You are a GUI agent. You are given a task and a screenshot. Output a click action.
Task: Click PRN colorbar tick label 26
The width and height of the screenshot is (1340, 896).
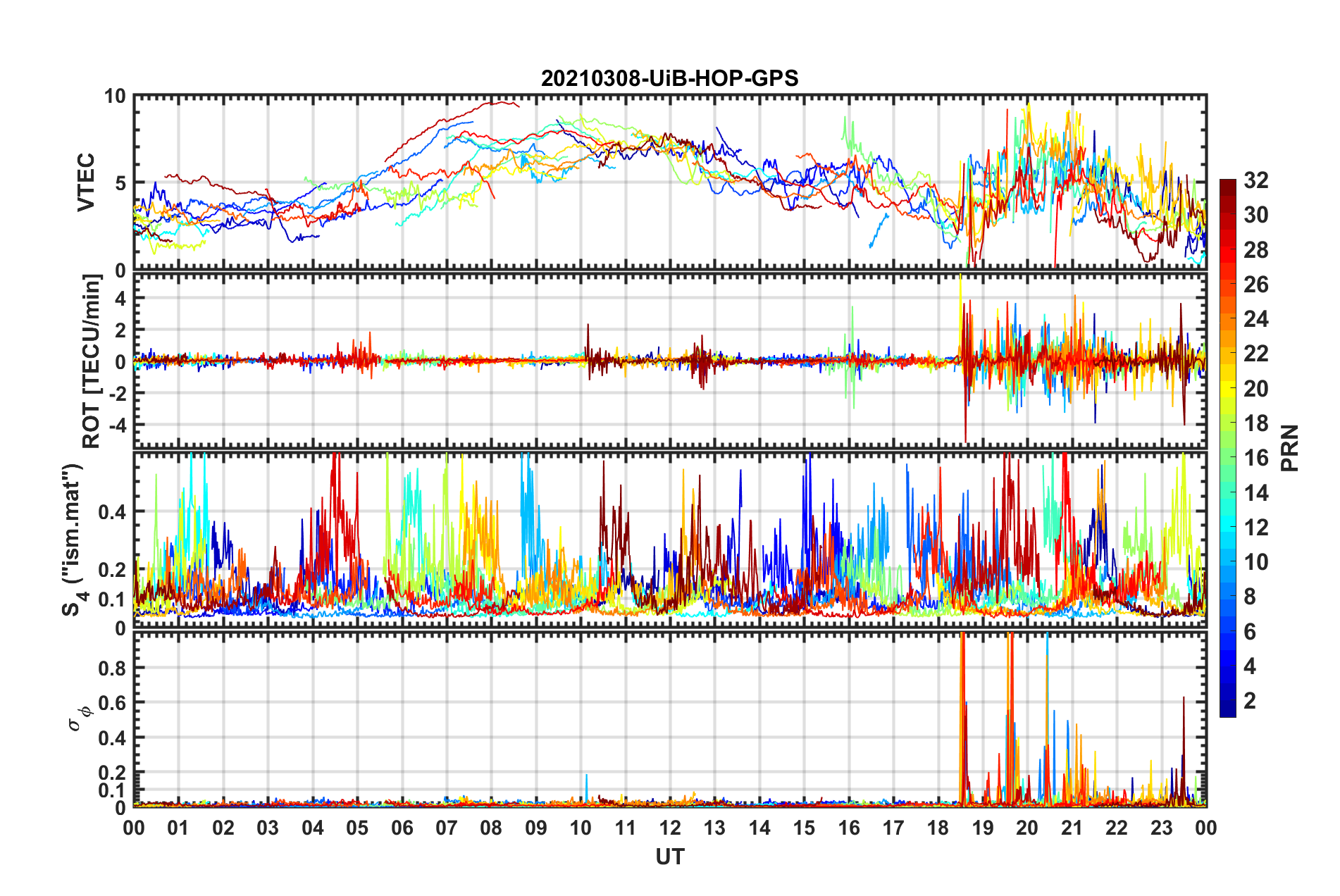pyautogui.click(x=1255, y=285)
